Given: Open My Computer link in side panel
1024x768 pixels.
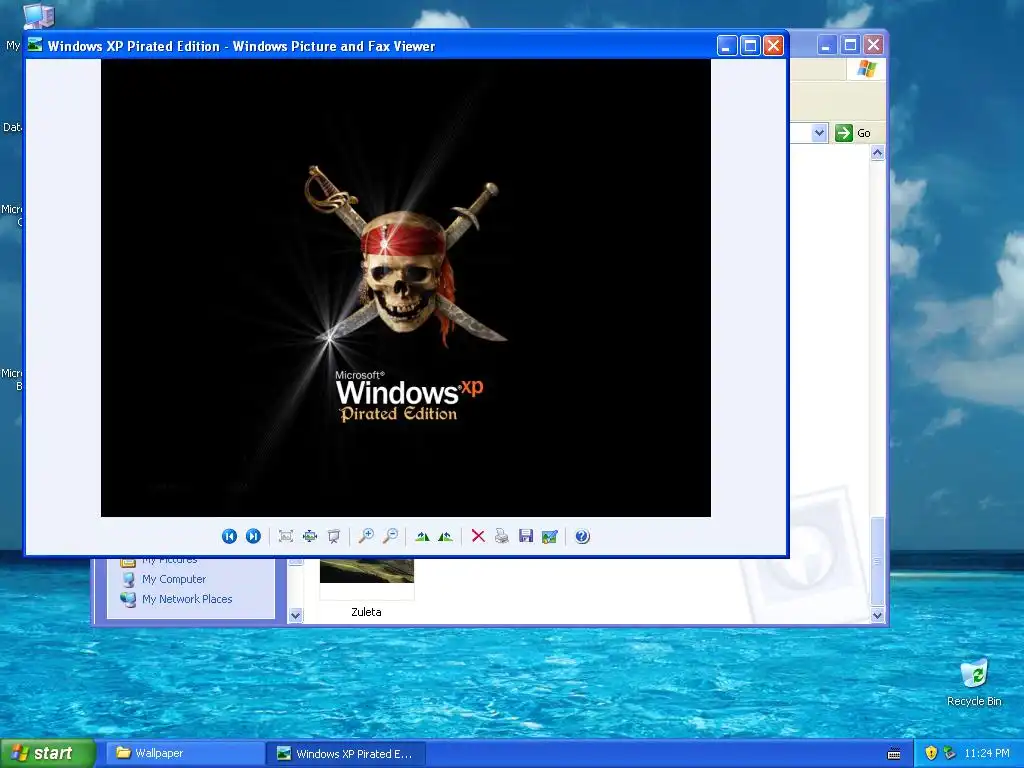Looking at the screenshot, I should 174,579.
